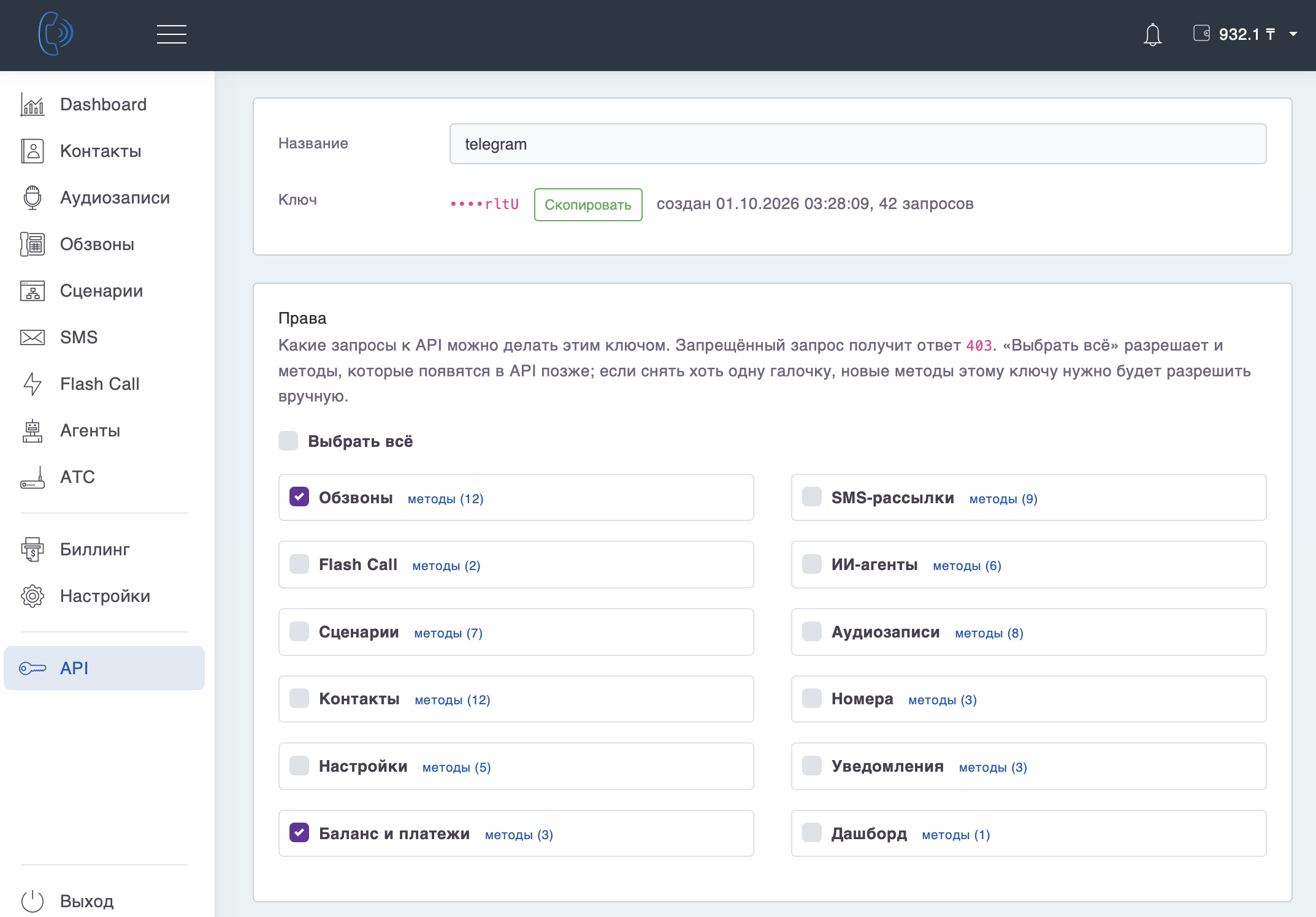Open the notifications bell icon
1316x917 pixels.
pyautogui.click(x=1152, y=34)
